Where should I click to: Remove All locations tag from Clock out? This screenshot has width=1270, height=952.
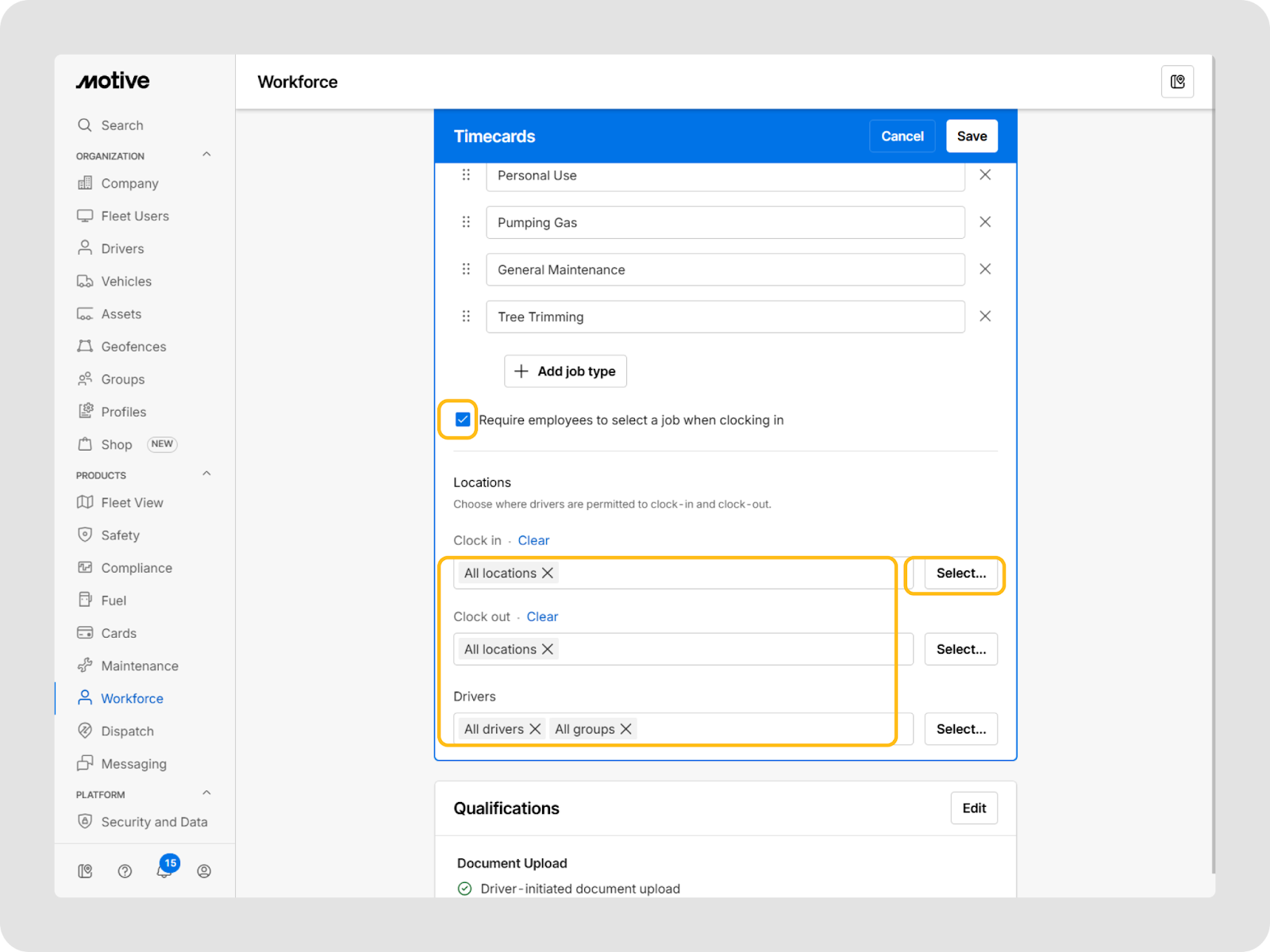click(x=548, y=650)
